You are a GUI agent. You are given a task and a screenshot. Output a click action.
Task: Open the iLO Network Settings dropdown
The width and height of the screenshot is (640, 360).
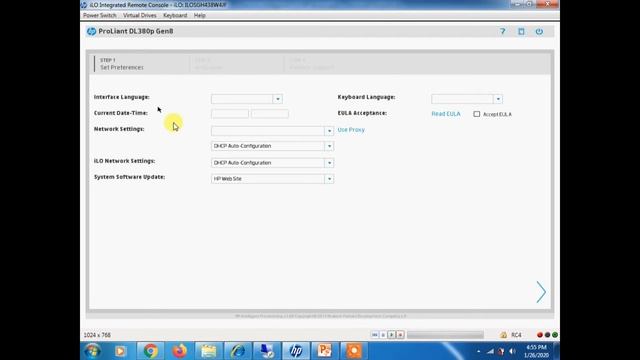(x=329, y=162)
